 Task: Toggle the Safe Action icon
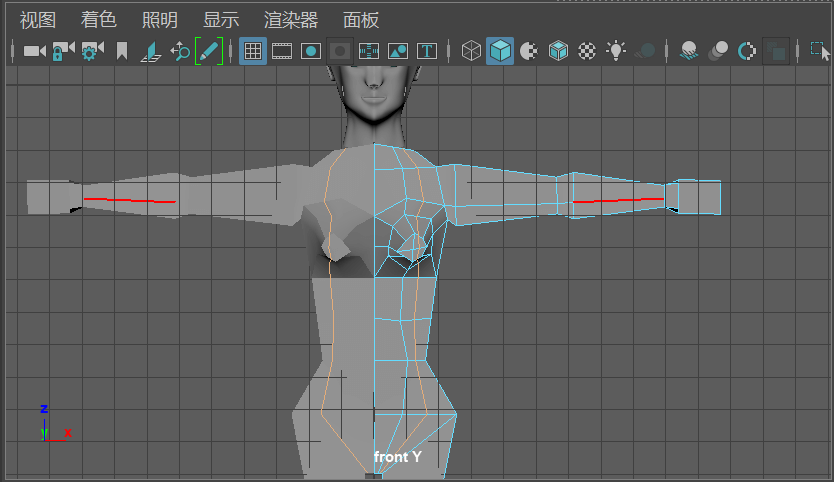point(398,51)
